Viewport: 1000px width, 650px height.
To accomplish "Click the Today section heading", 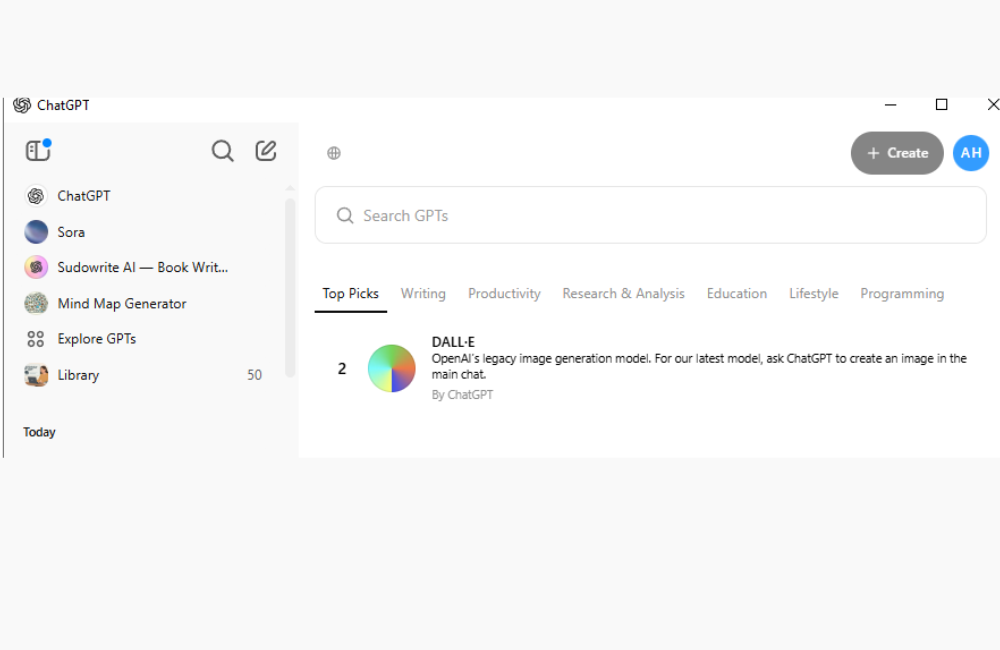I will (40, 432).
